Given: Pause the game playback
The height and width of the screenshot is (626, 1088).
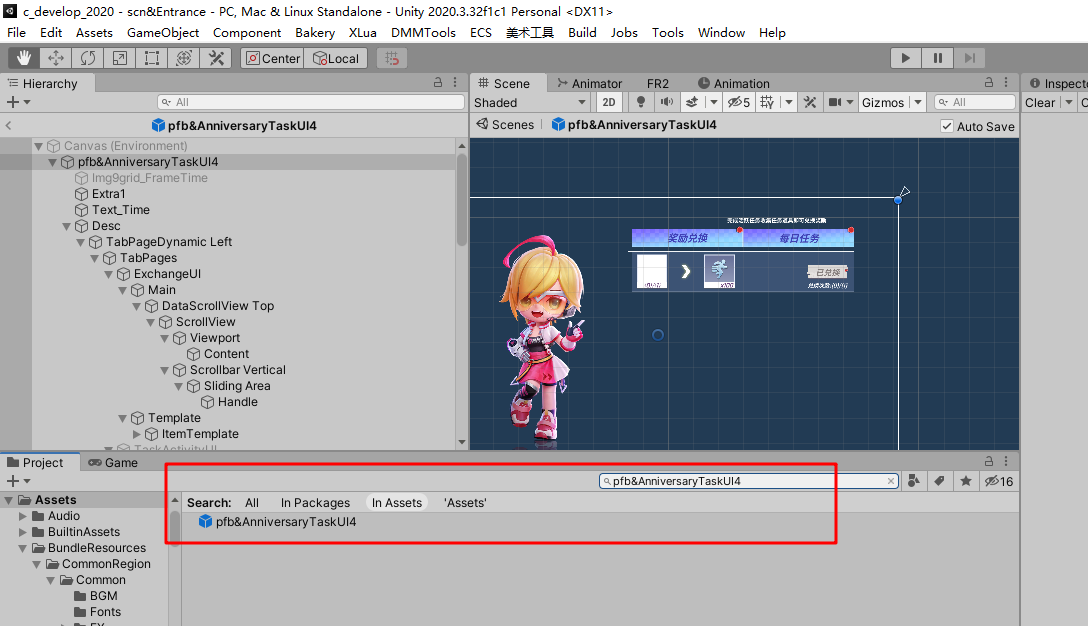Looking at the screenshot, I should (937, 58).
